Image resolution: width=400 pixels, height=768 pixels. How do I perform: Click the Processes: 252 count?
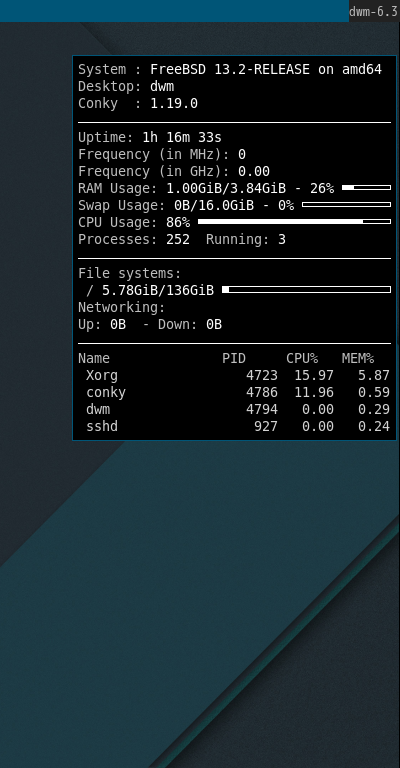coord(134,240)
